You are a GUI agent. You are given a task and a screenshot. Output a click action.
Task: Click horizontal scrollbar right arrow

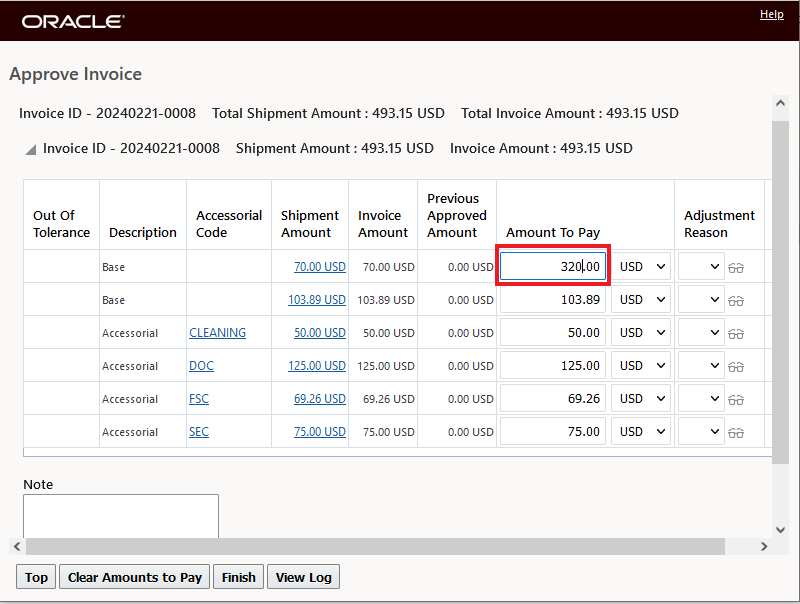point(764,546)
